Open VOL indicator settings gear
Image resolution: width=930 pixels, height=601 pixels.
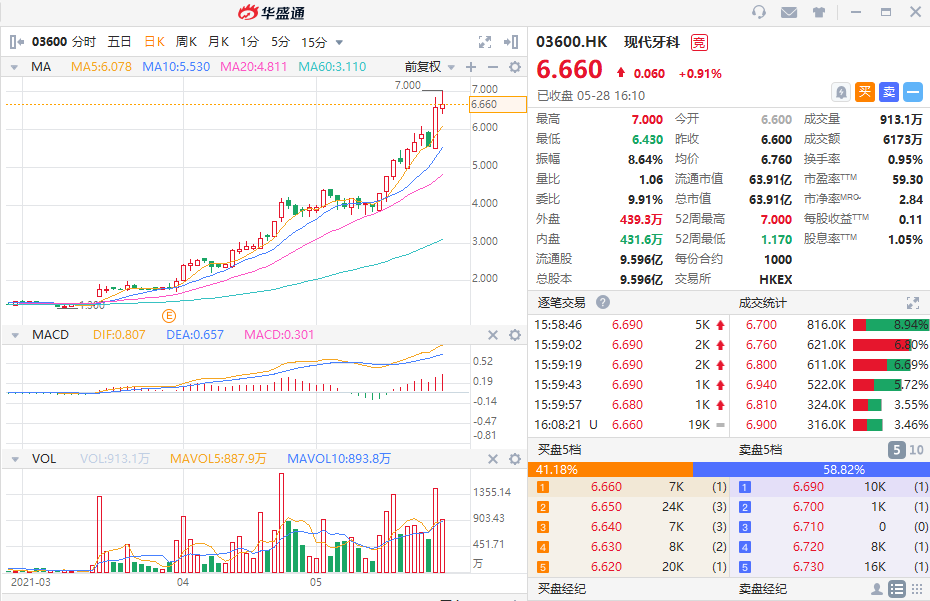(515, 459)
